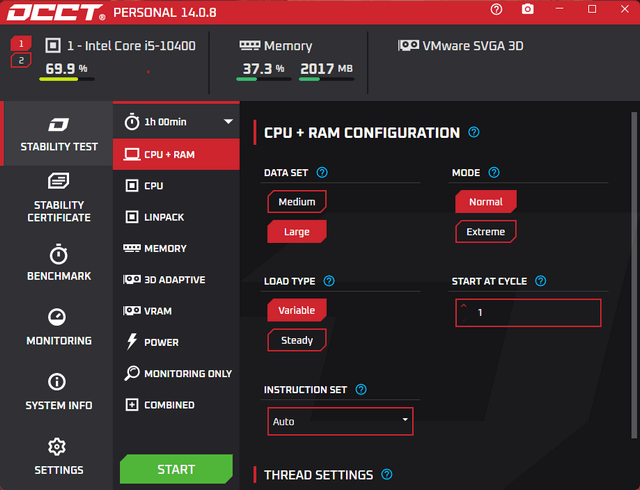Click the Start At Cycle input field
The width and height of the screenshot is (640, 490).
528,313
